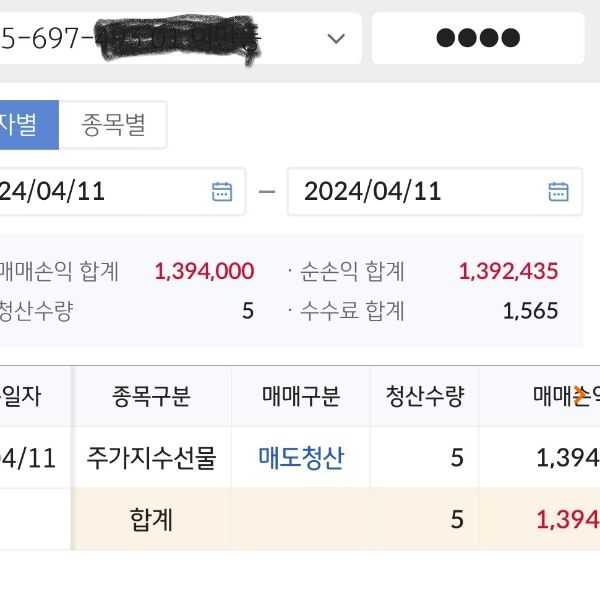The width and height of the screenshot is (600, 600).
Task: Click the orange scroll-right arrow in table header
Action: [580, 396]
